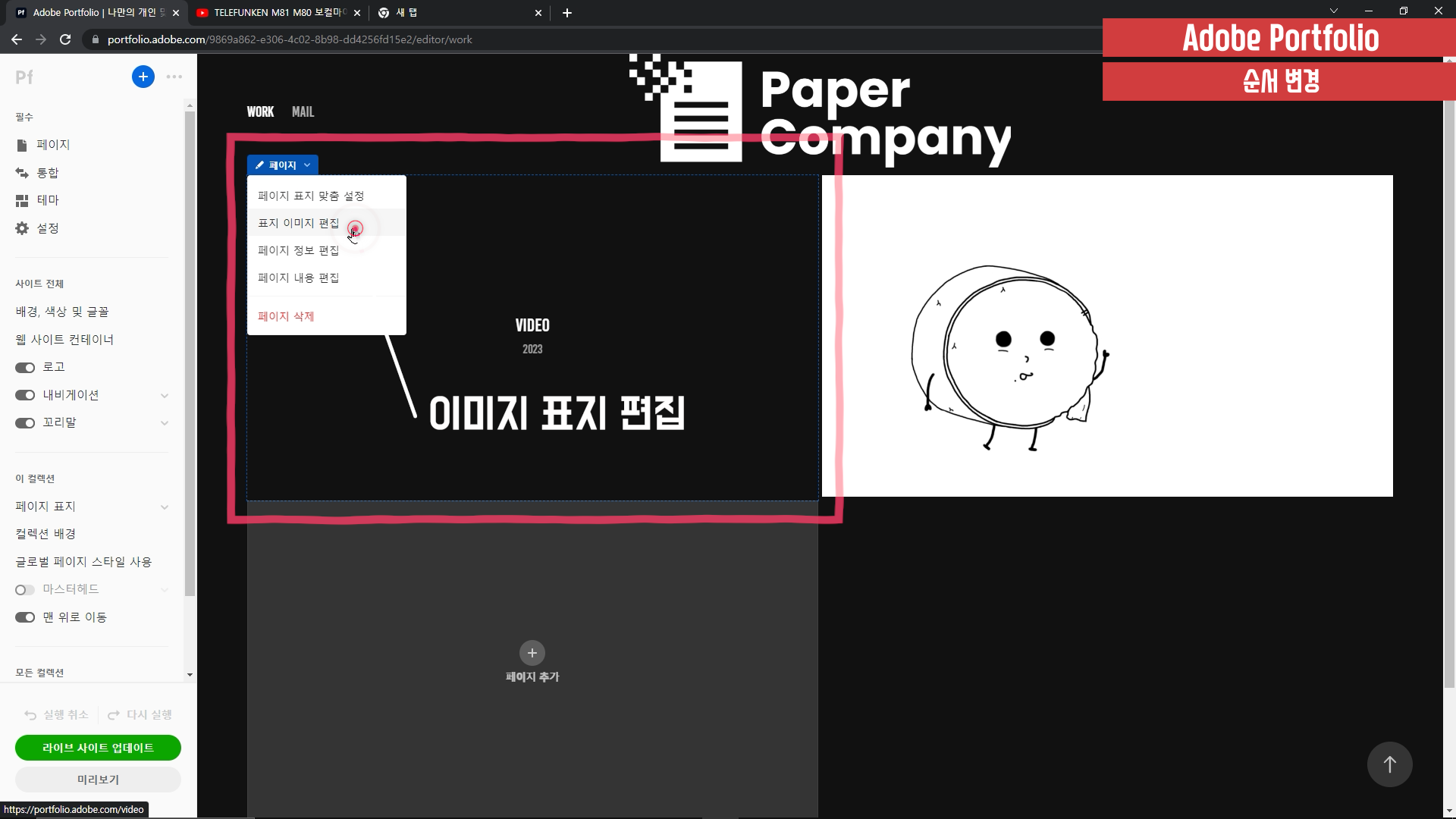
Task: Collapse the blue 페이지 dropdown button
Action: (282, 165)
